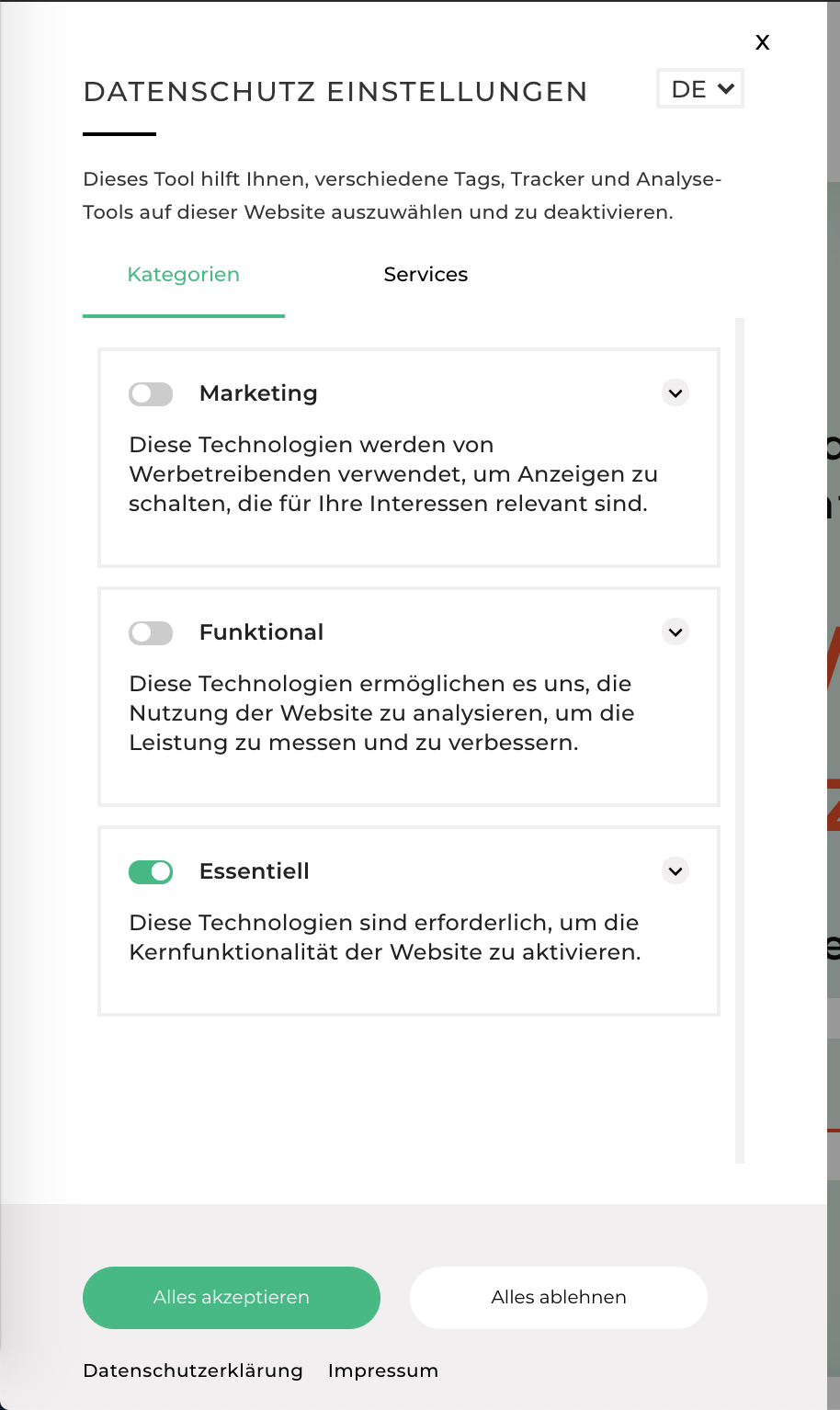The height and width of the screenshot is (1410, 840).
Task: Close the privacy settings dialog
Action: tap(762, 42)
